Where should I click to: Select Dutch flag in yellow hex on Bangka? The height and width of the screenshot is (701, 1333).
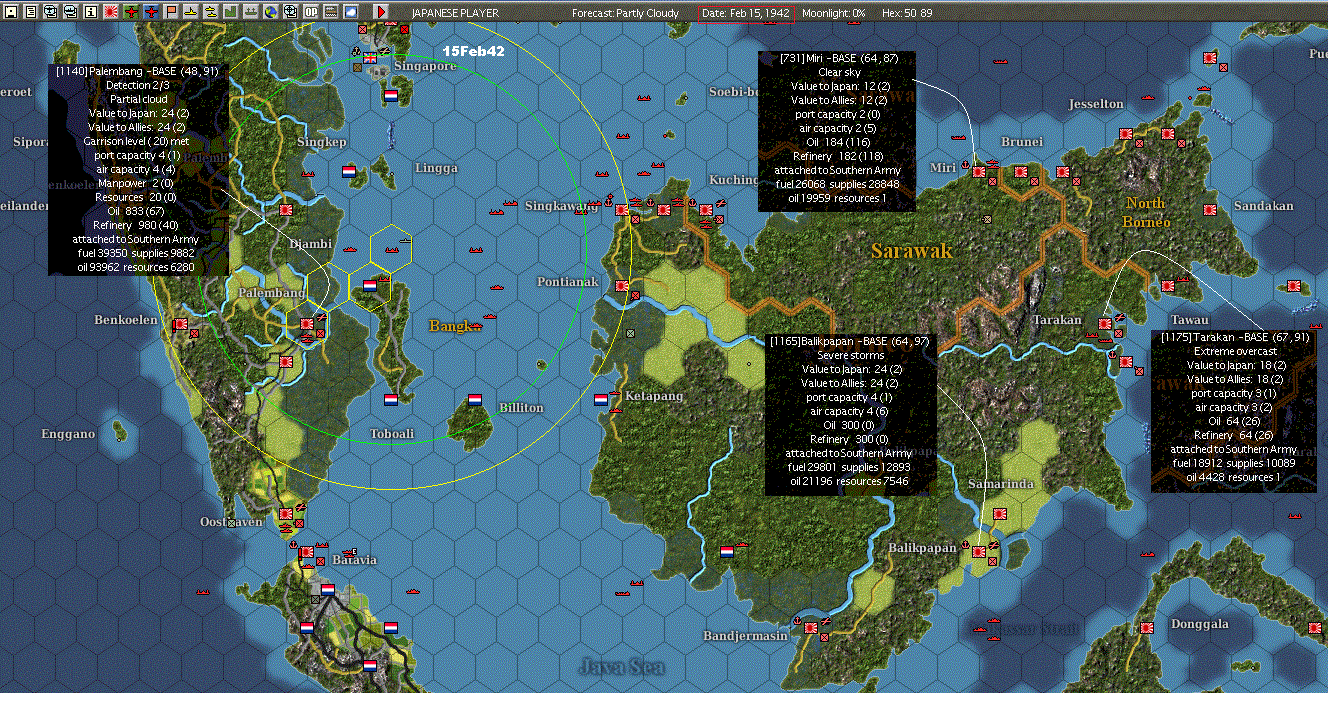click(369, 286)
